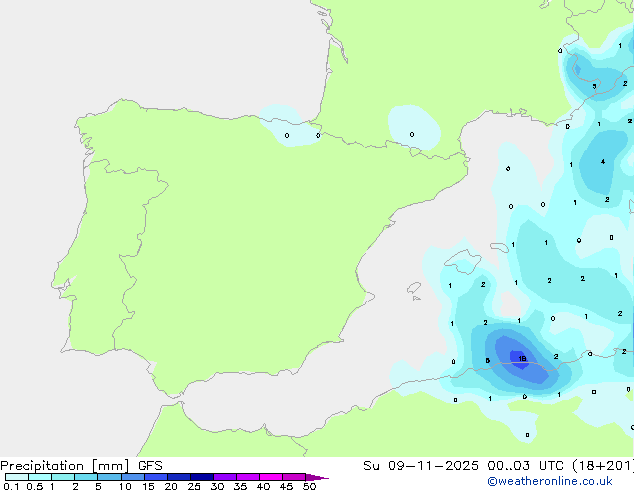Click the 0.5–1 mm legend swatch
This screenshot has width=634, height=490.
click(x=40, y=477)
